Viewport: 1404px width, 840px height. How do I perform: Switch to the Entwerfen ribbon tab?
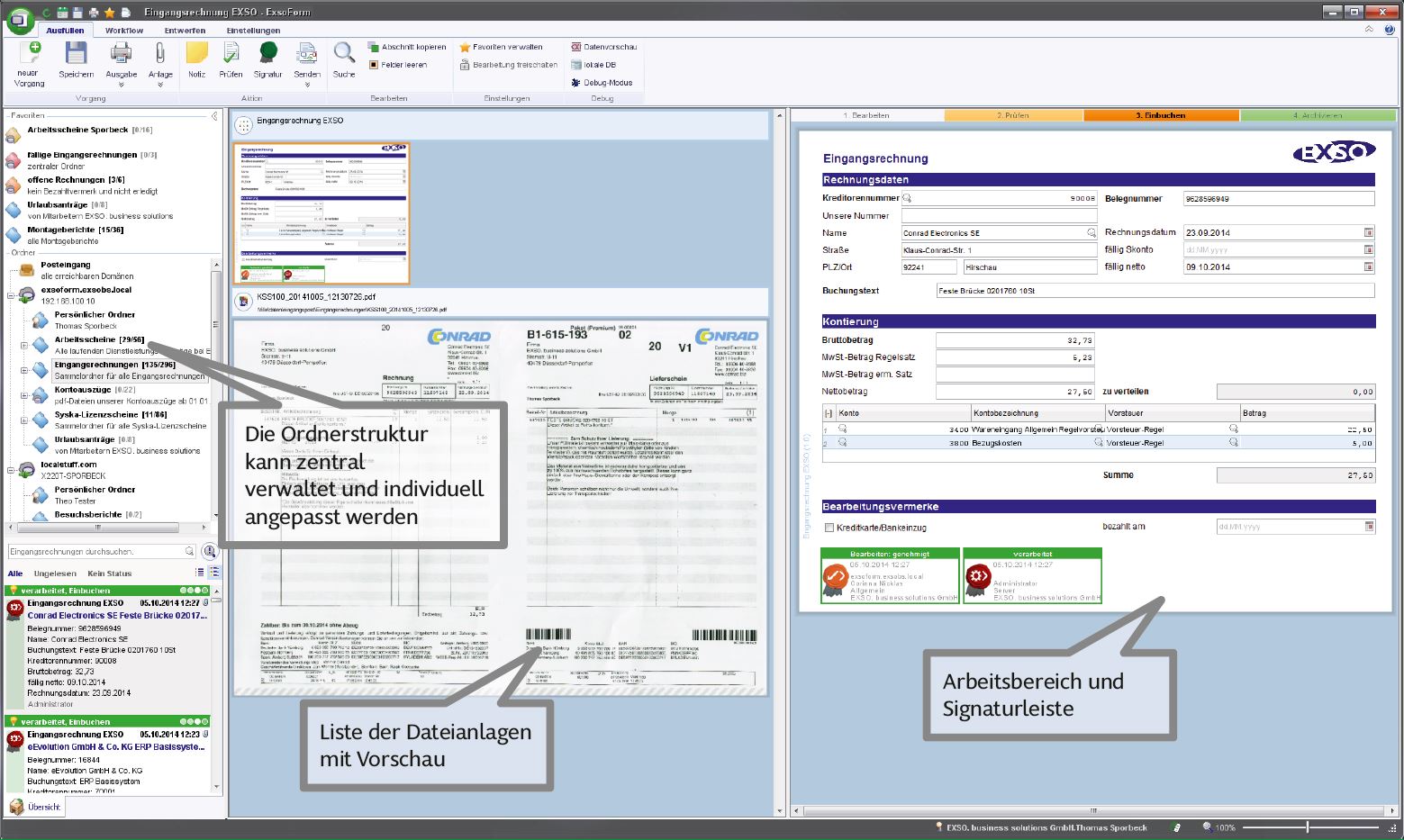[x=185, y=31]
